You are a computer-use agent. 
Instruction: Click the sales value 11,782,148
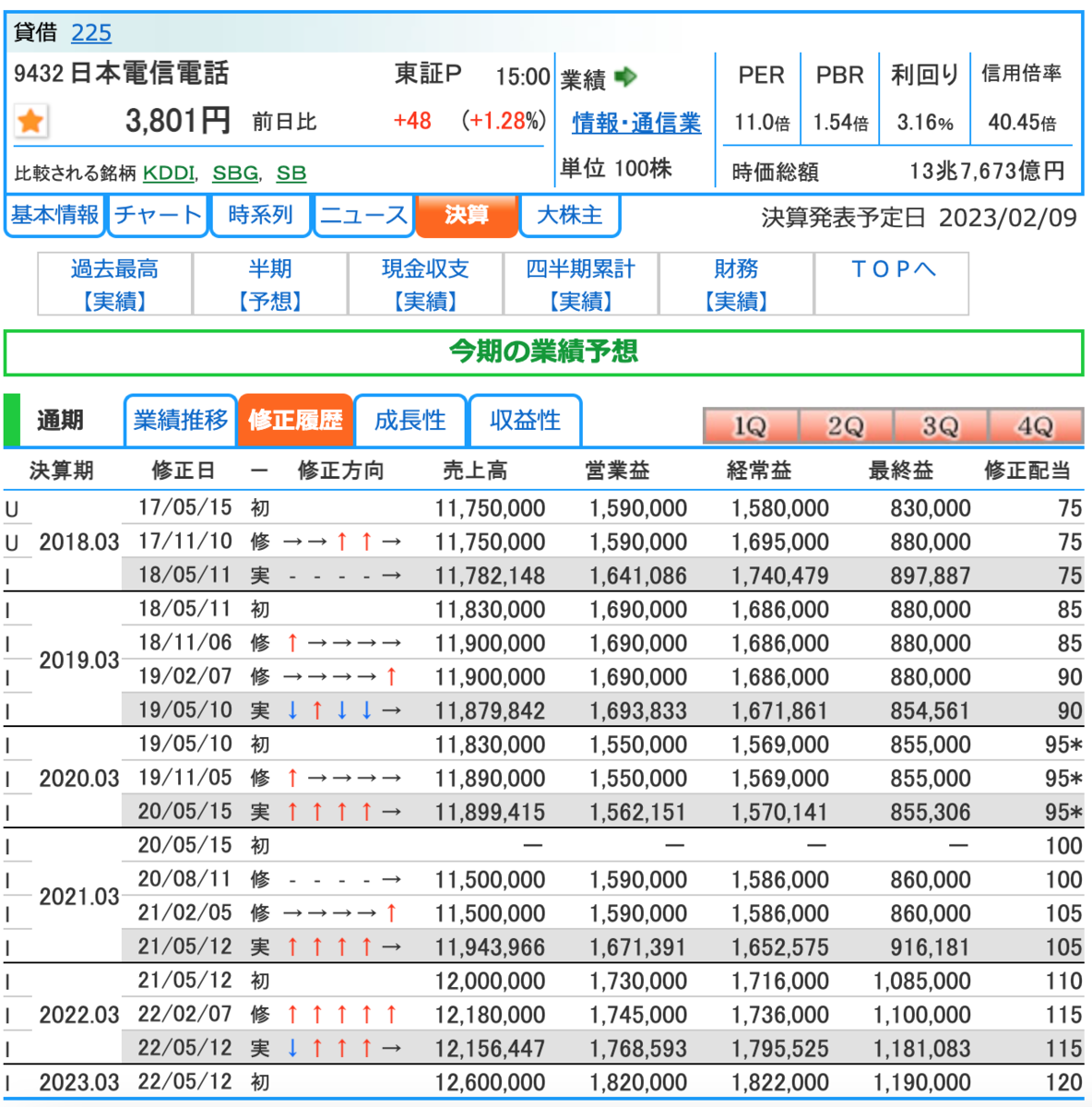coord(491,577)
